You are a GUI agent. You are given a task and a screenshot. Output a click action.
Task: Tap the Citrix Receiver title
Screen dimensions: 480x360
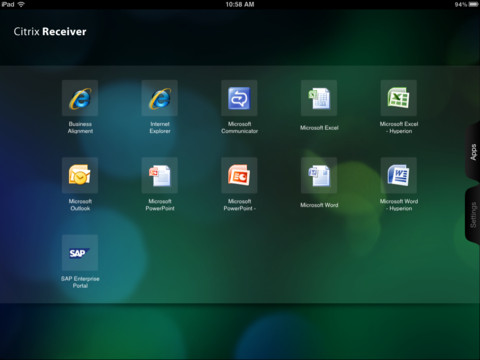coord(50,32)
